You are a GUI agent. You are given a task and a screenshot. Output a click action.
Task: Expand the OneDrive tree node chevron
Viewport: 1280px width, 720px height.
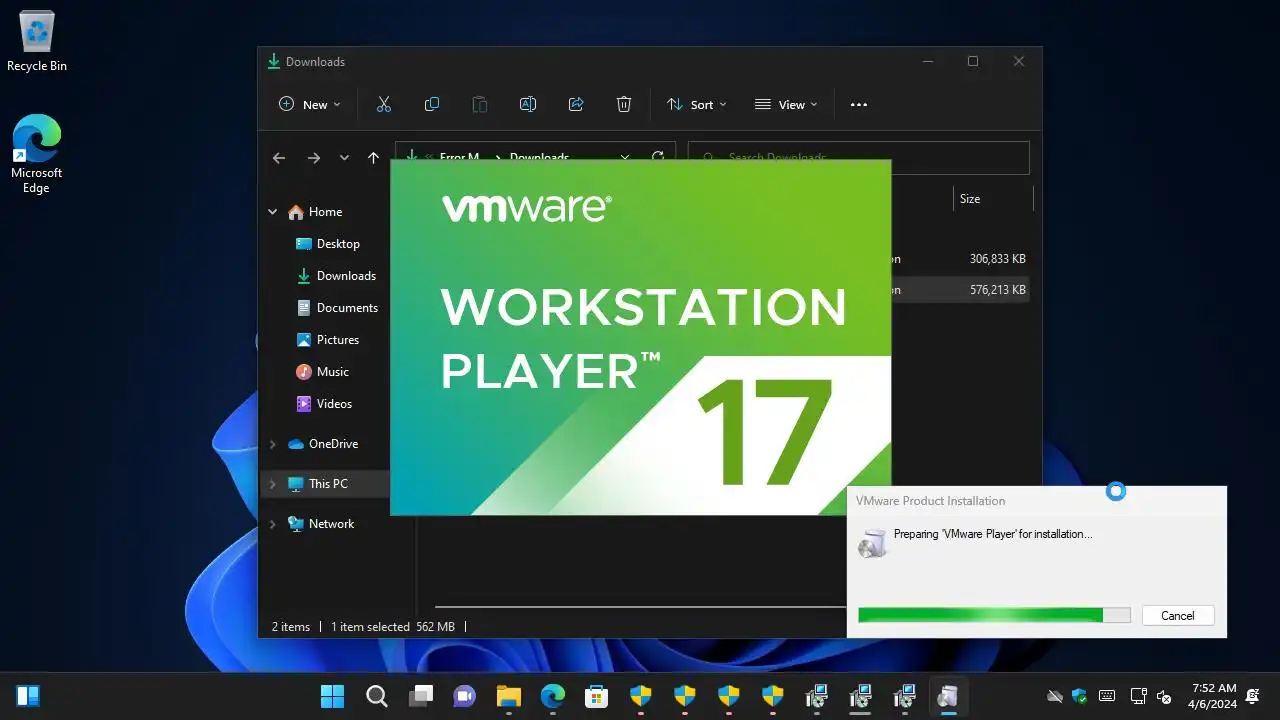(x=273, y=444)
